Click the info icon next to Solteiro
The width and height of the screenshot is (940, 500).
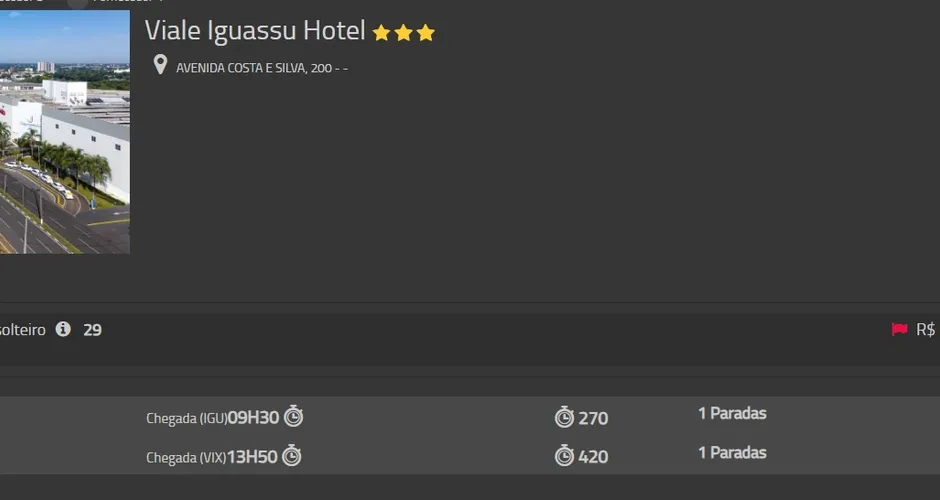63,329
